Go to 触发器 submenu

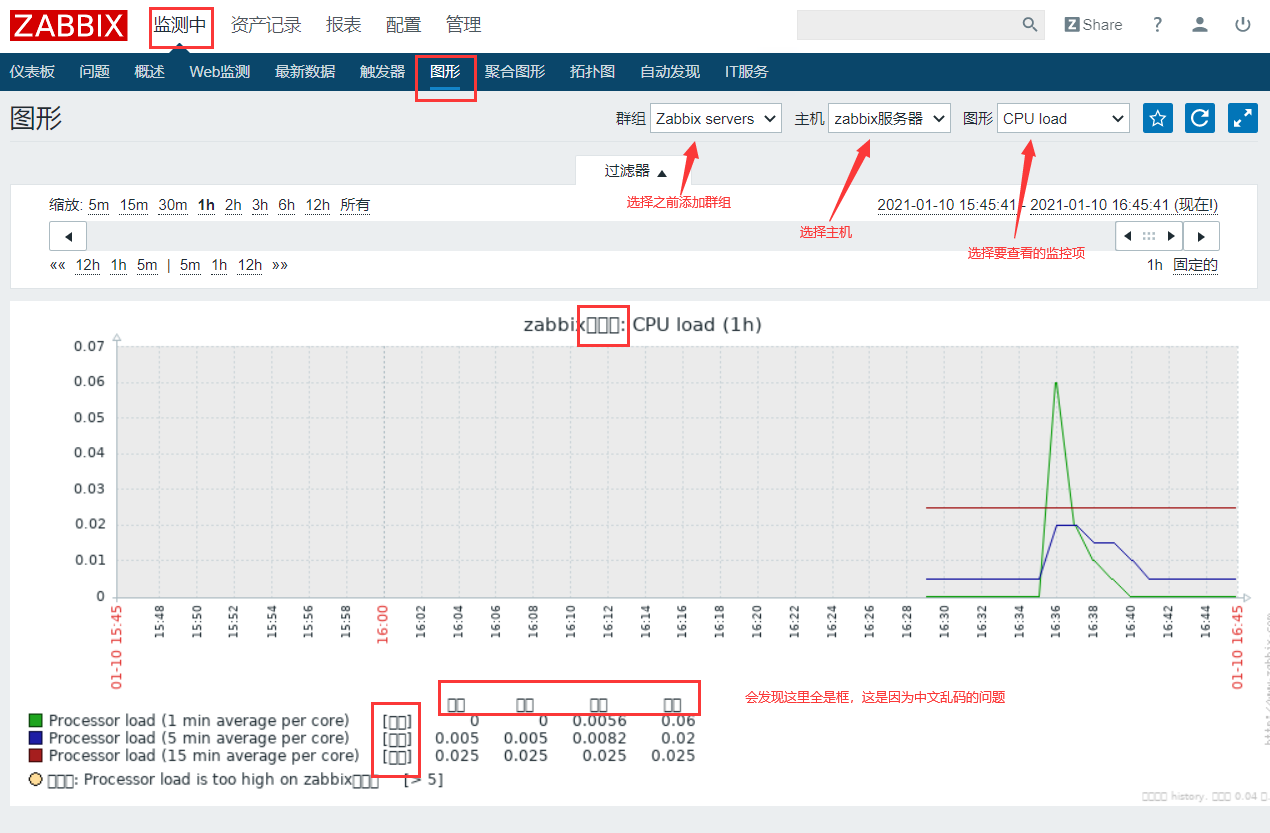(382, 72)
